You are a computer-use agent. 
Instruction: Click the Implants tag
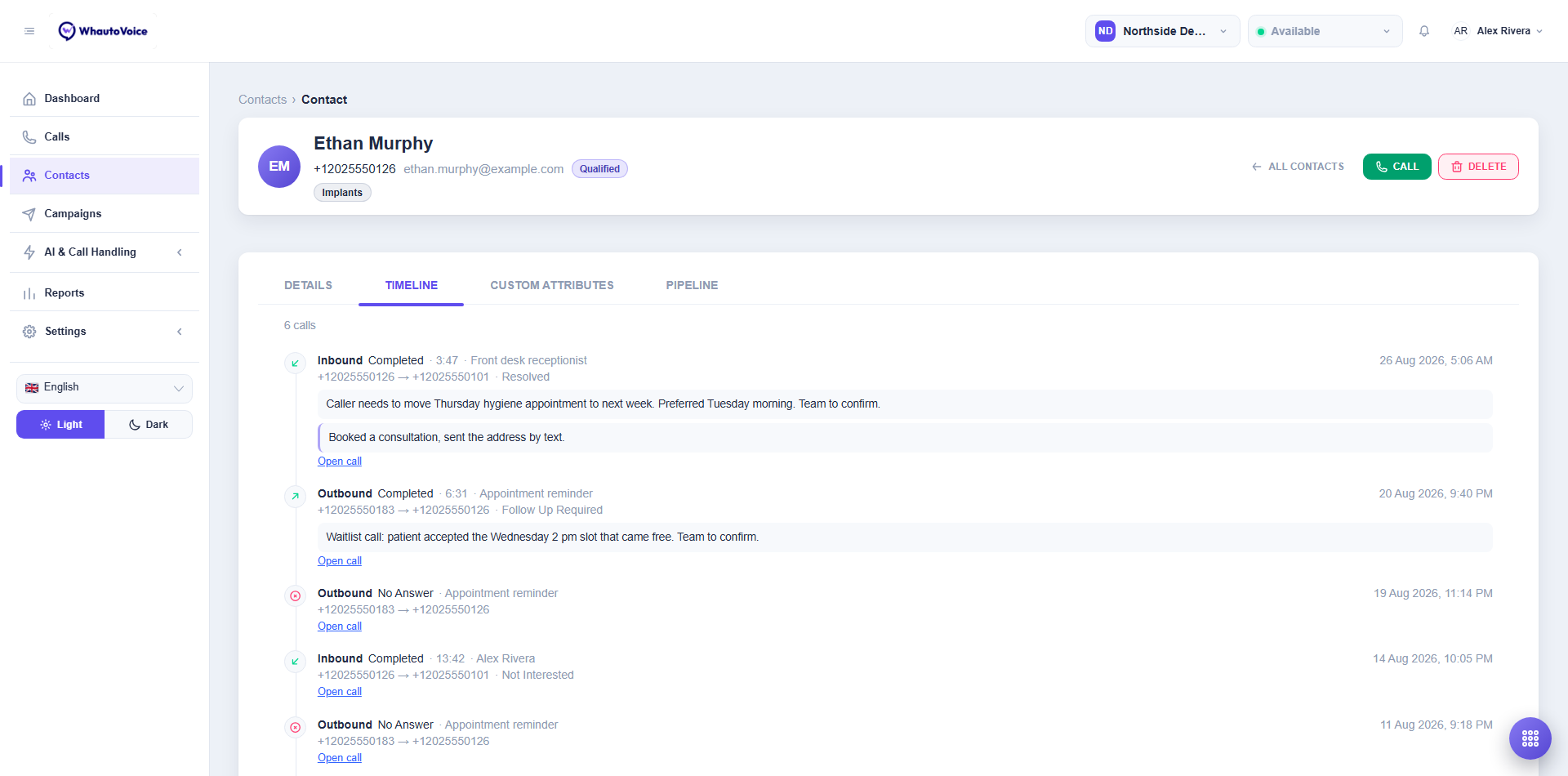pos(342,193)
